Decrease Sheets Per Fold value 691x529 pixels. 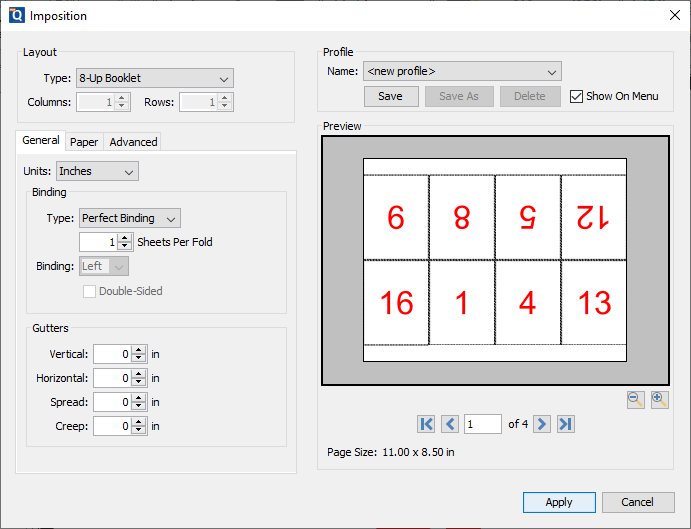125,246
